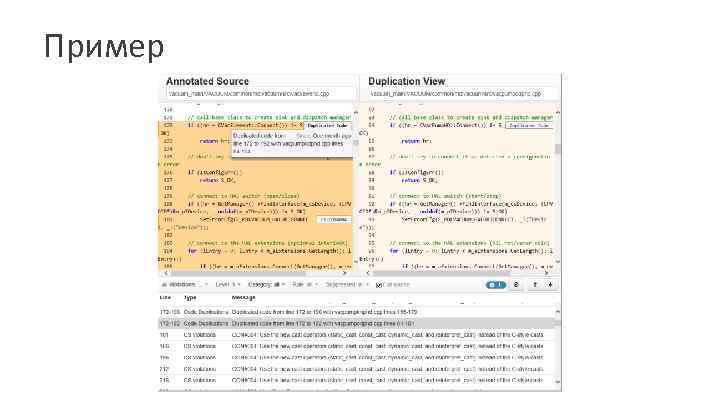
Task: Click the blue pill toggle in filter bar
Action: pyautogui.click(x=495, y=285)
